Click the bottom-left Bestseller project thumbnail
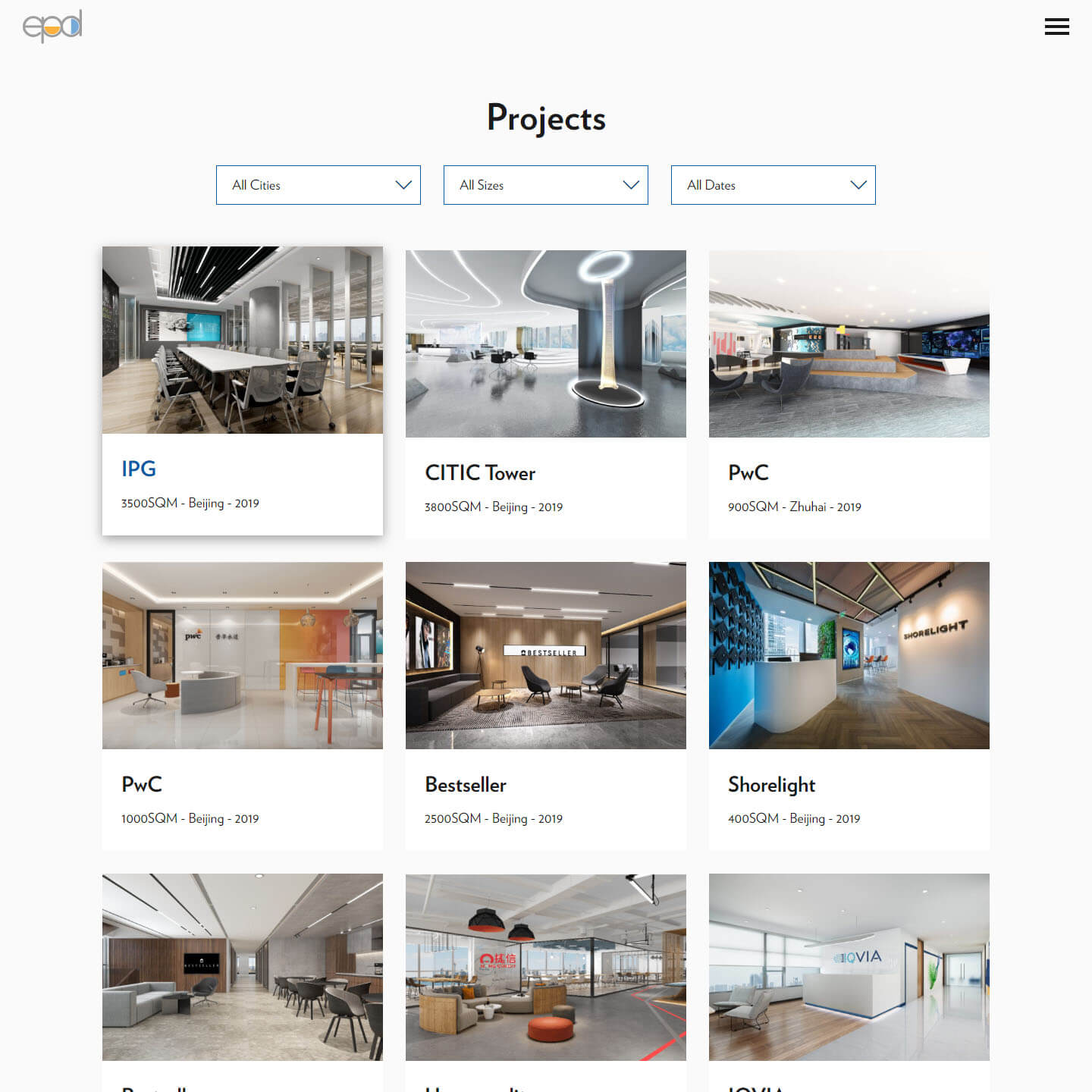Image resolution: width=1092 pixels, height=1092 pixels. click(242, 968)
